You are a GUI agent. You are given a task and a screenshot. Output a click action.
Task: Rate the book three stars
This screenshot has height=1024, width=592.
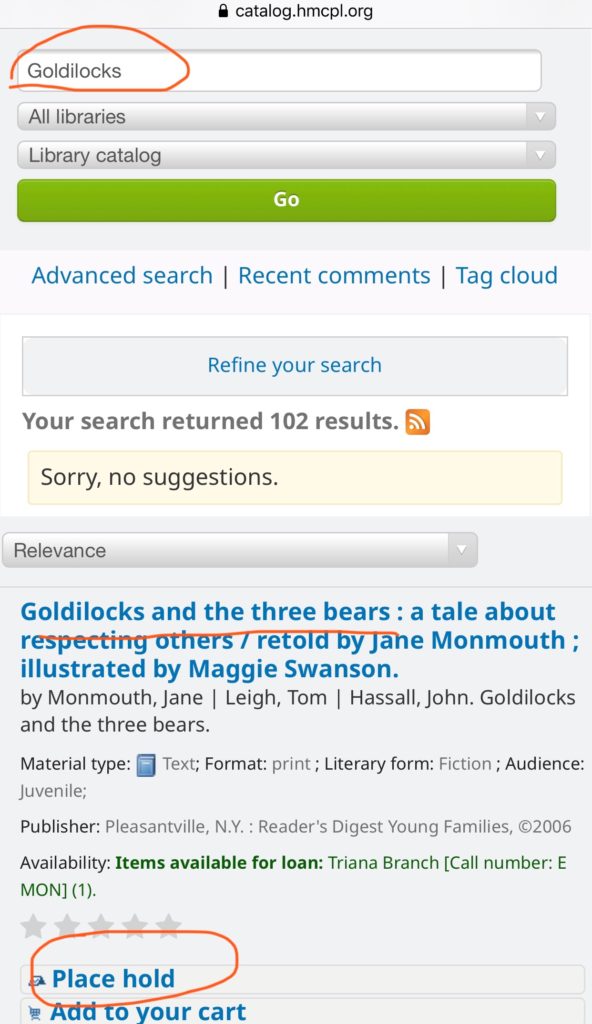pos(101,926)
